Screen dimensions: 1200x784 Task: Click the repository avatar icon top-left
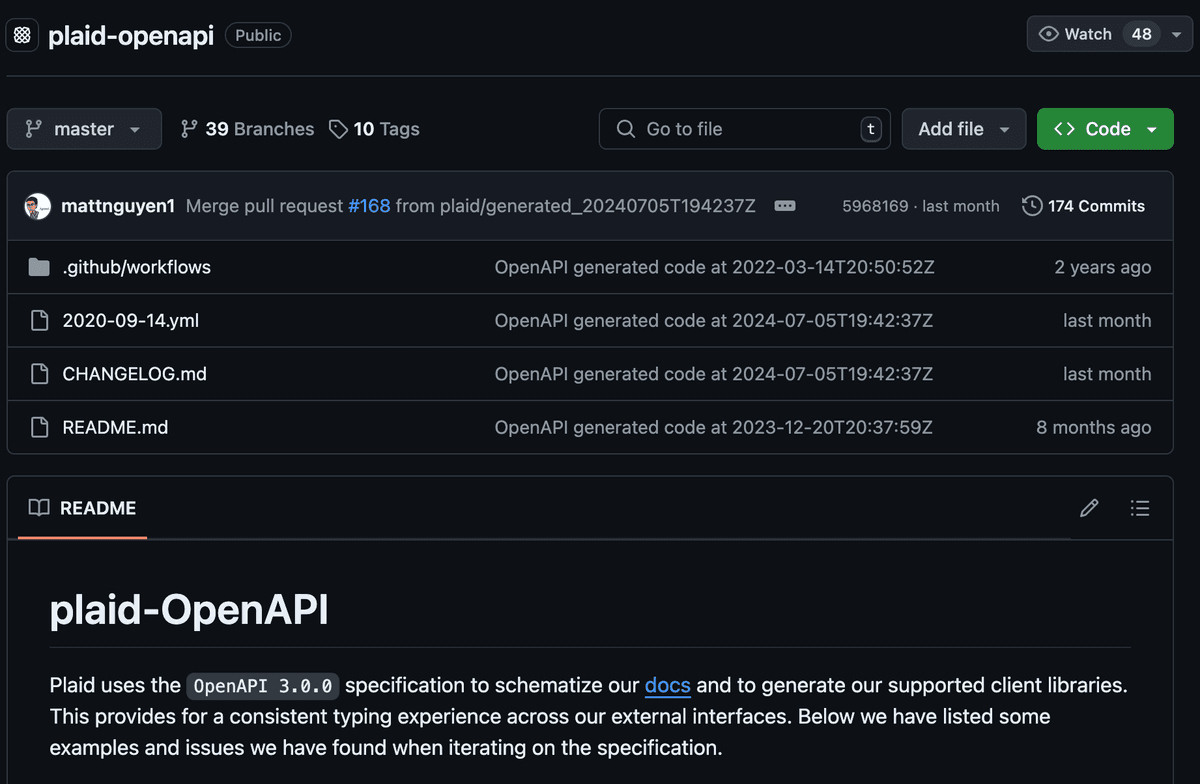click(x=21, y=33)
